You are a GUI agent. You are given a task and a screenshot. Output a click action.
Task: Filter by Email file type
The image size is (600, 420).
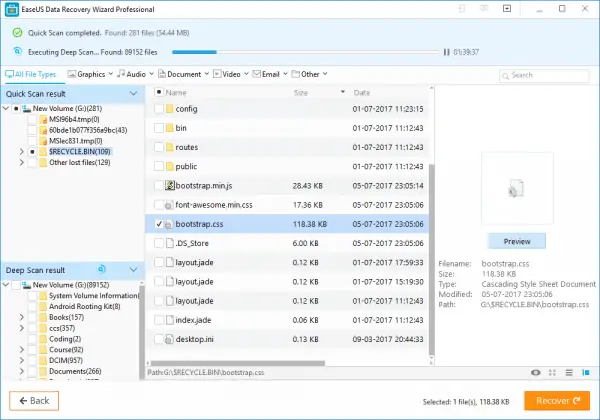click(x=266, y=74)
